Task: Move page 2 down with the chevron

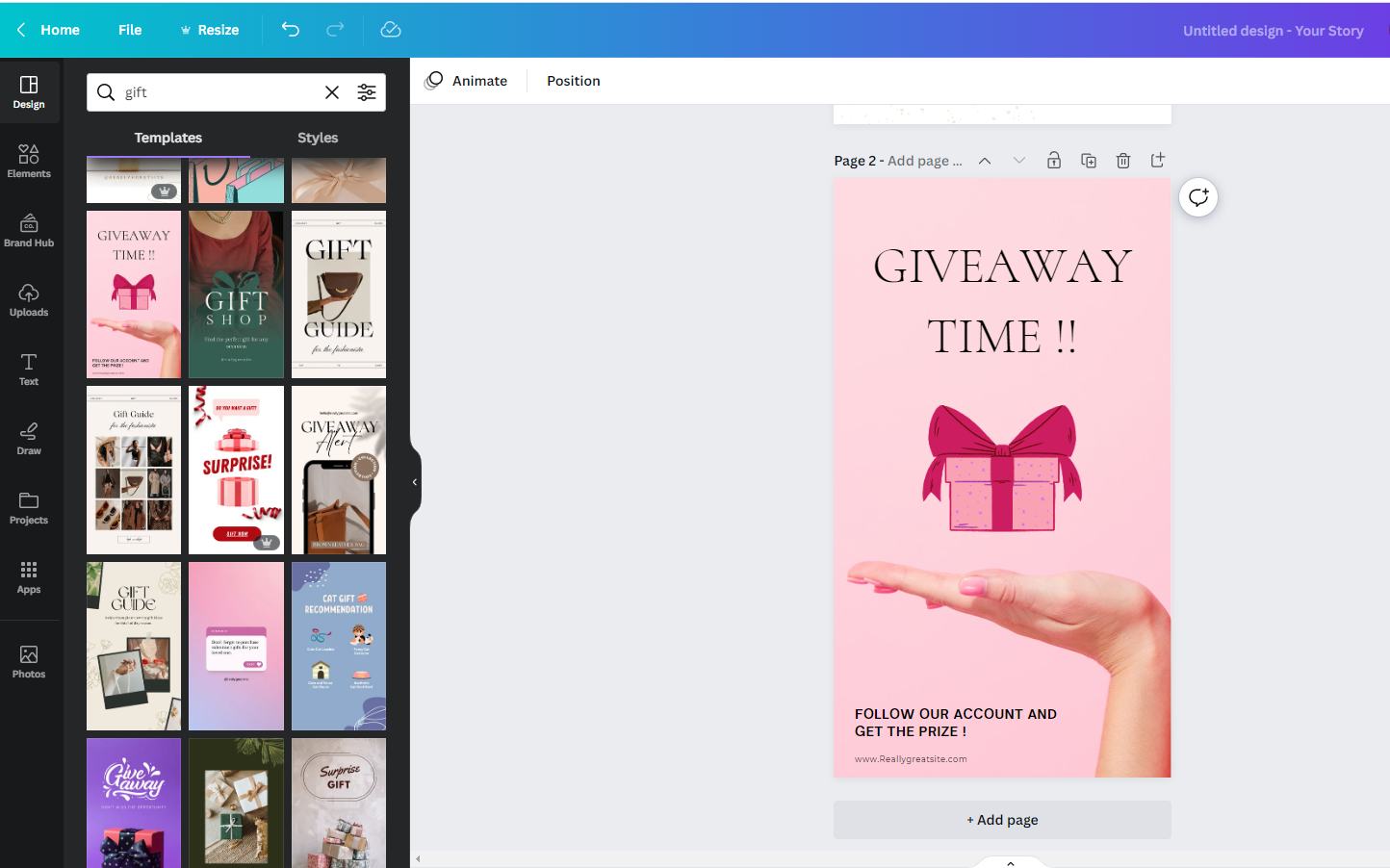Action: pos(1019,161)
